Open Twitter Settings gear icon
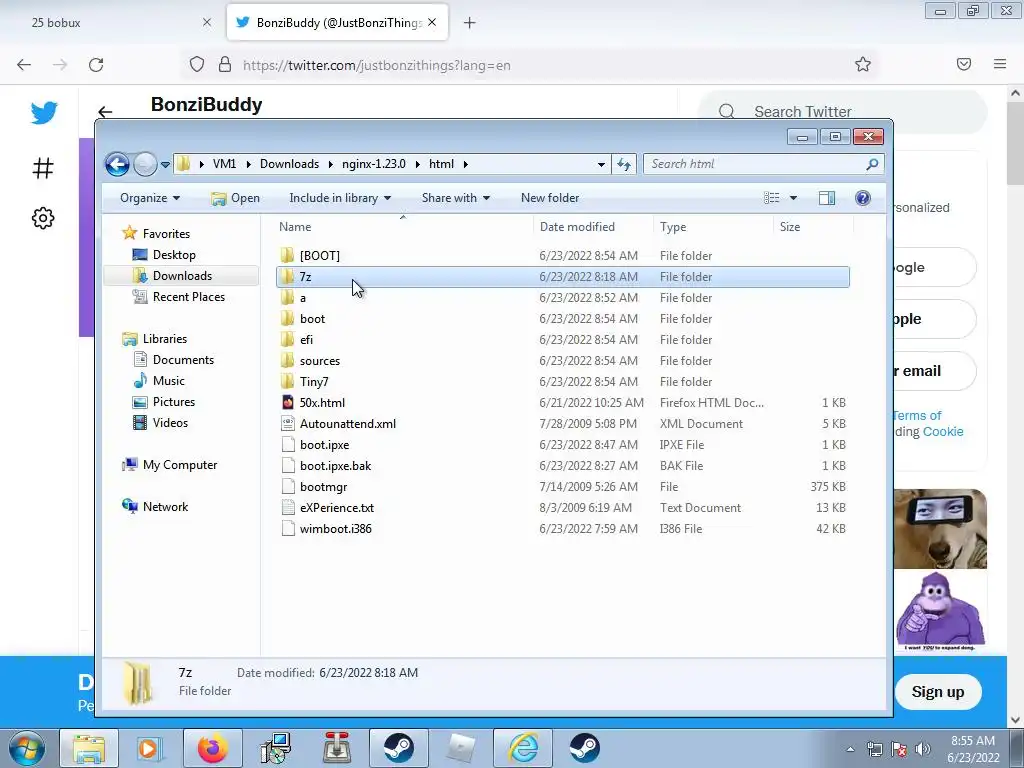 point(43,218)
